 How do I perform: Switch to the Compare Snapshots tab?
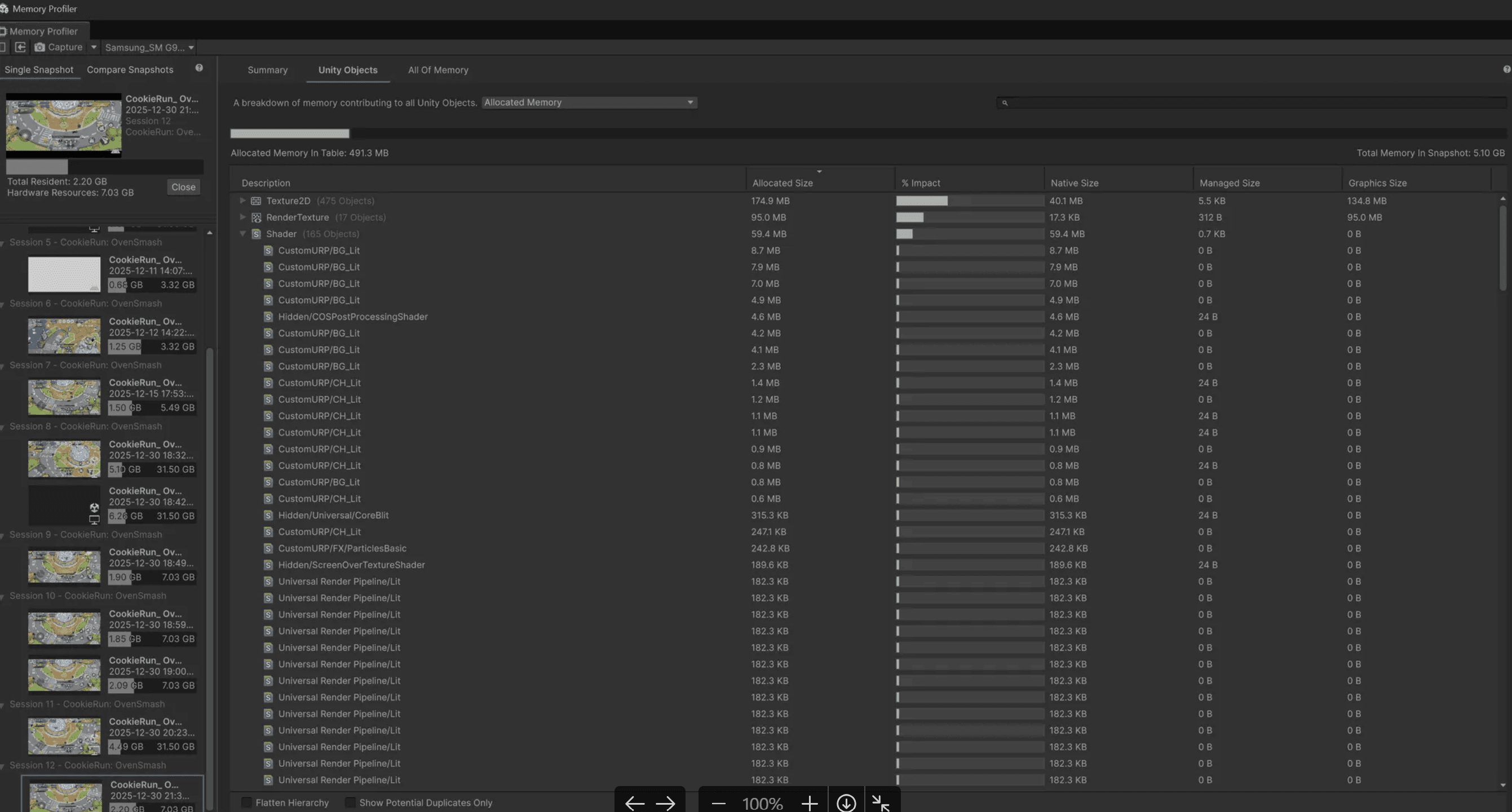point(130,69)
